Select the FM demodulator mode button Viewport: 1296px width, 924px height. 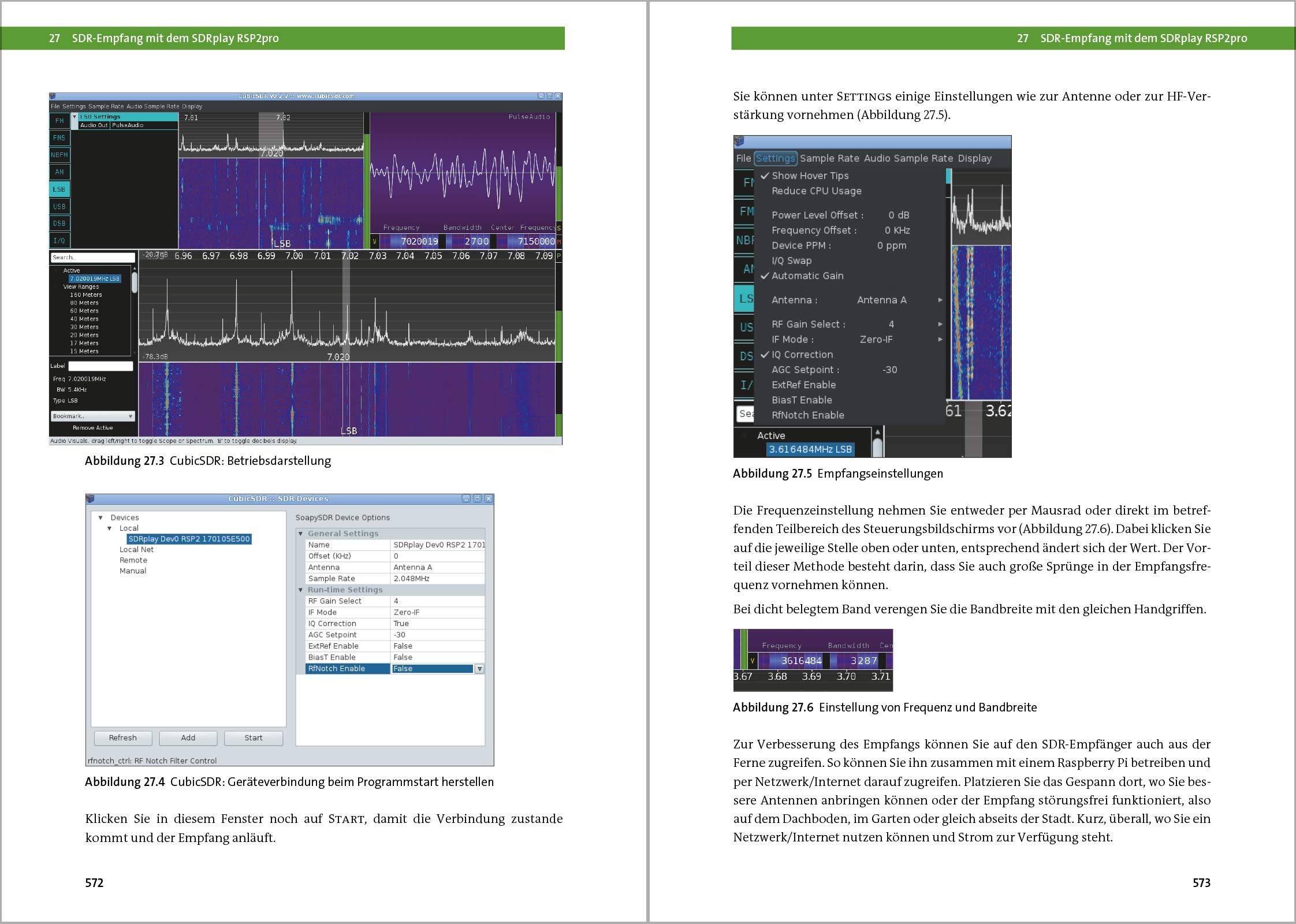[59, 121]
